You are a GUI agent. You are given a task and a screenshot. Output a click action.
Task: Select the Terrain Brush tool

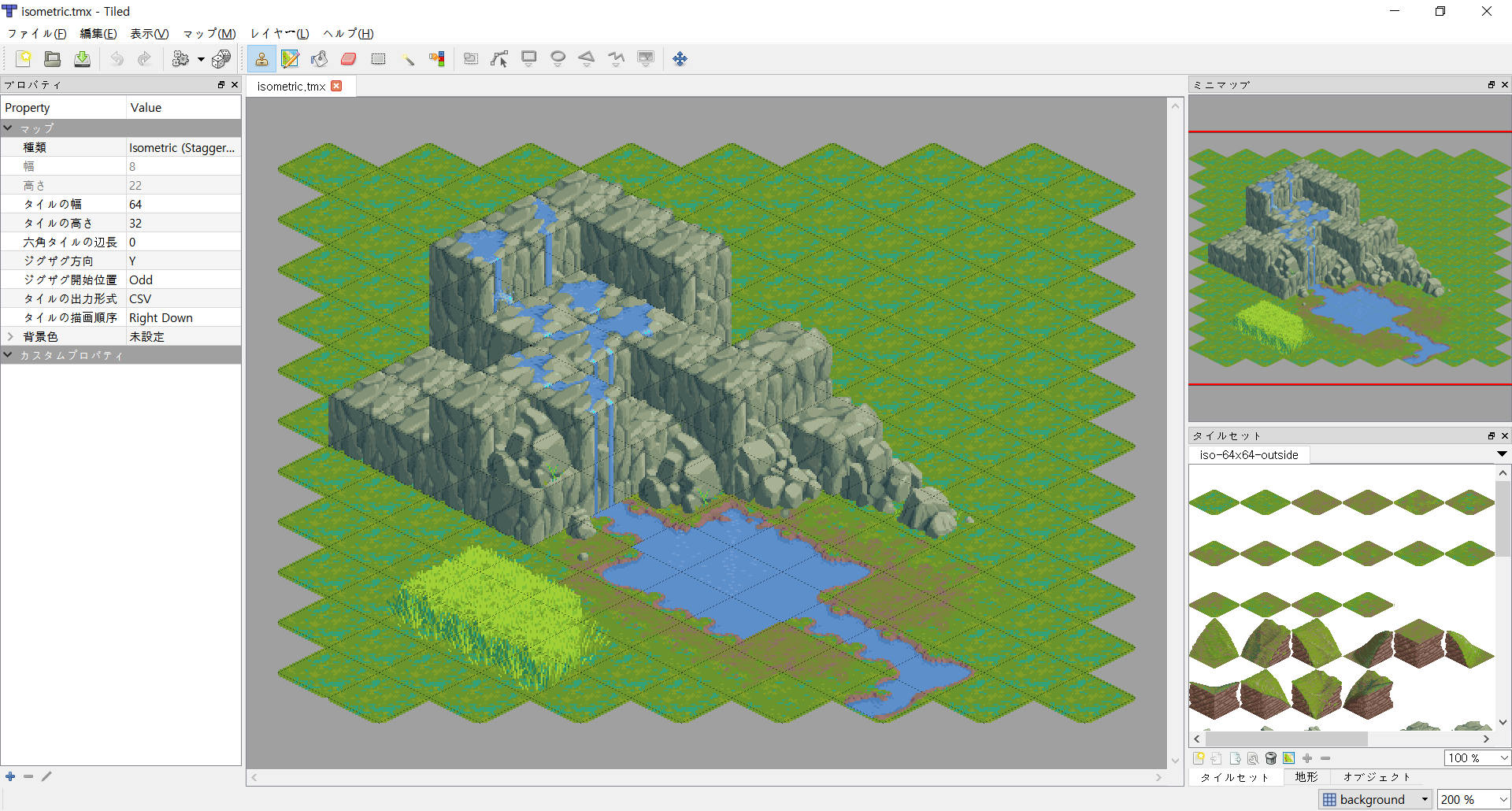(x=290, y=59)
